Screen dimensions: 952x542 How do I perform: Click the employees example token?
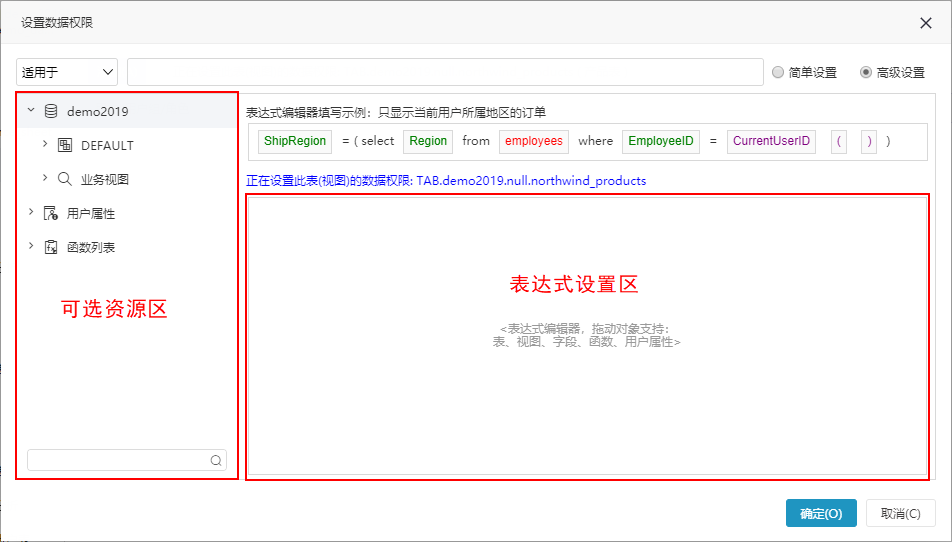tap(534, 141)
